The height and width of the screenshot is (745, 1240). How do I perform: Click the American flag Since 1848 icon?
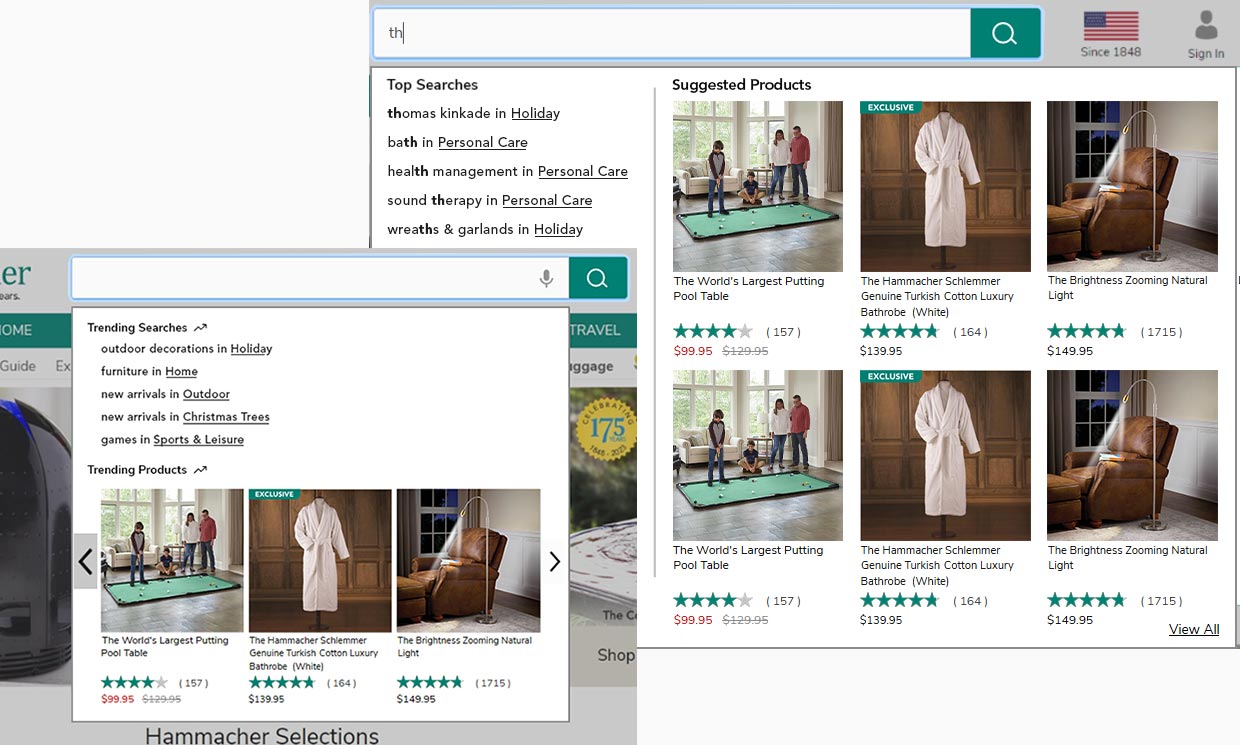click(x=1110, y=33)
